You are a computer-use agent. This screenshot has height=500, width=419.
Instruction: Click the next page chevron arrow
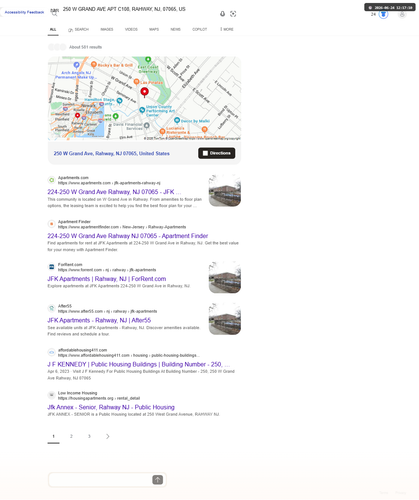(x=107, y=436)
